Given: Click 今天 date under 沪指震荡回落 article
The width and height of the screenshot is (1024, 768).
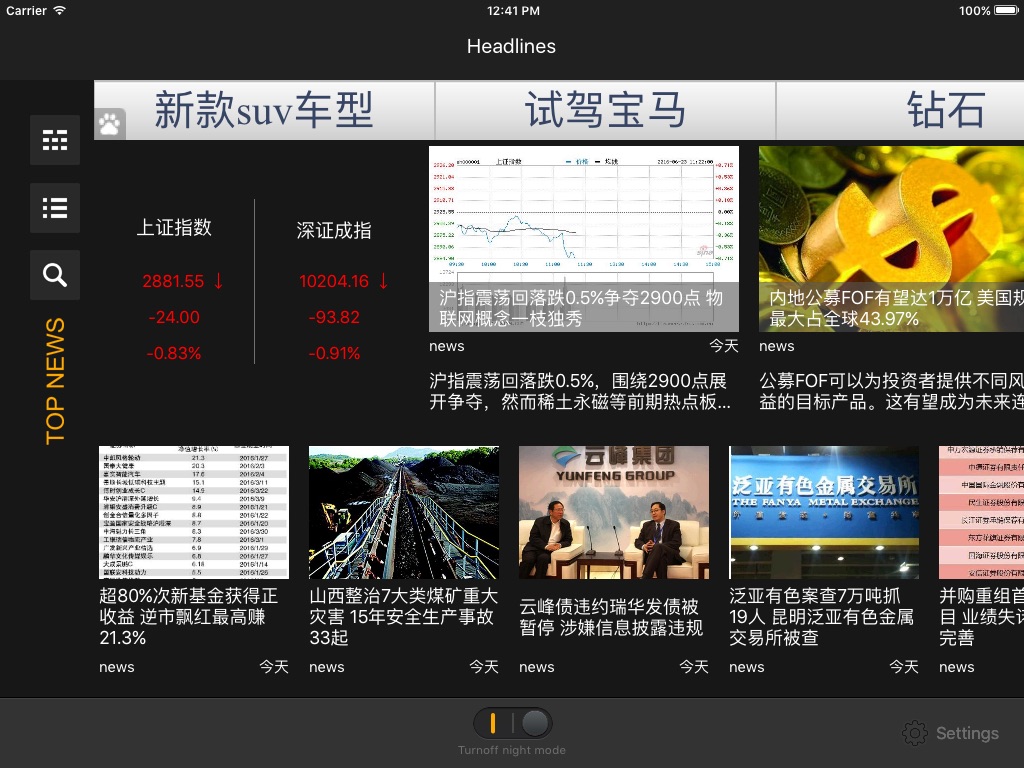Looking at the screenshot, I should click(x=724, y=345).
